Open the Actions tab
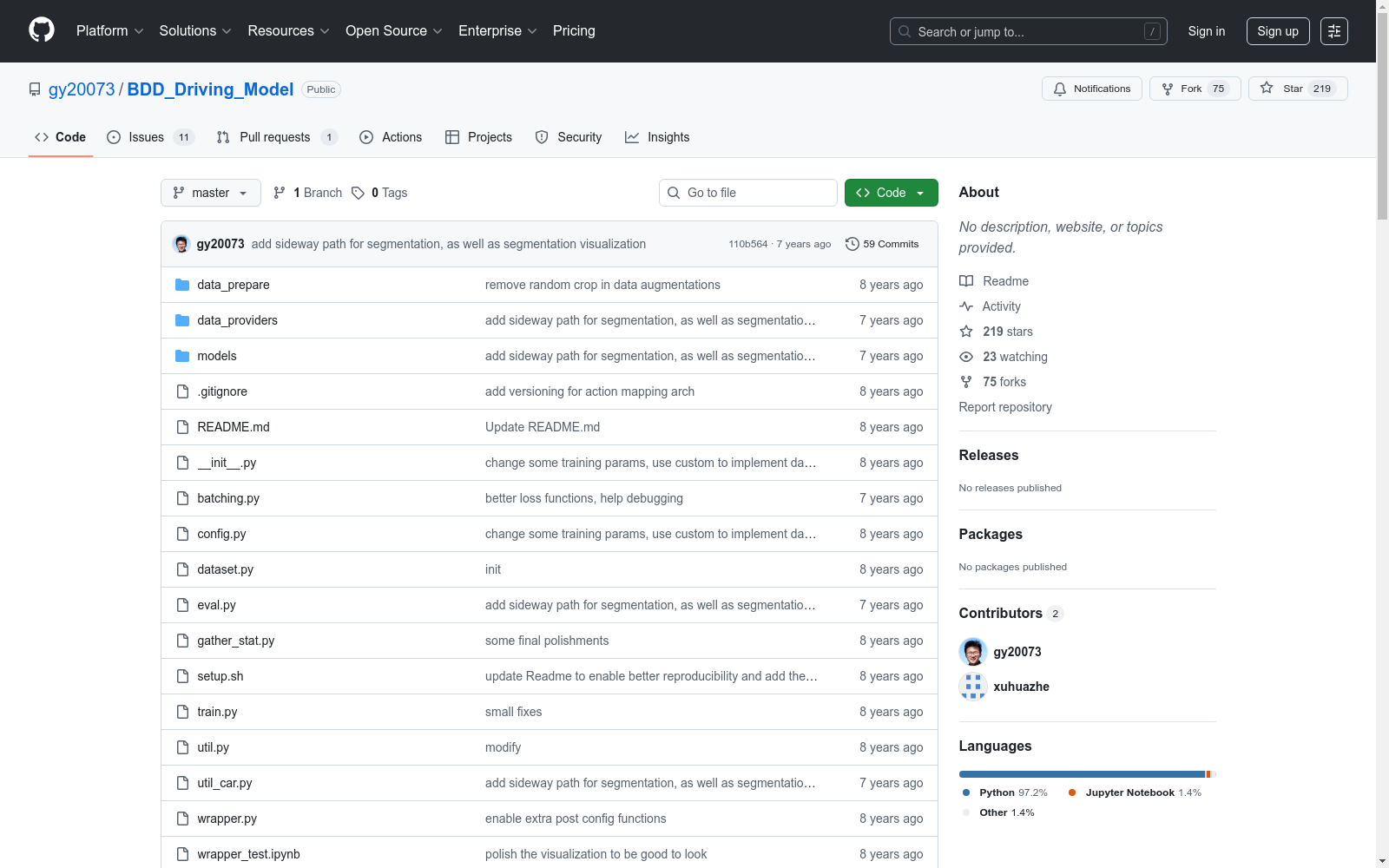This screenshot has height=868, width=1389. click(391, 137)
